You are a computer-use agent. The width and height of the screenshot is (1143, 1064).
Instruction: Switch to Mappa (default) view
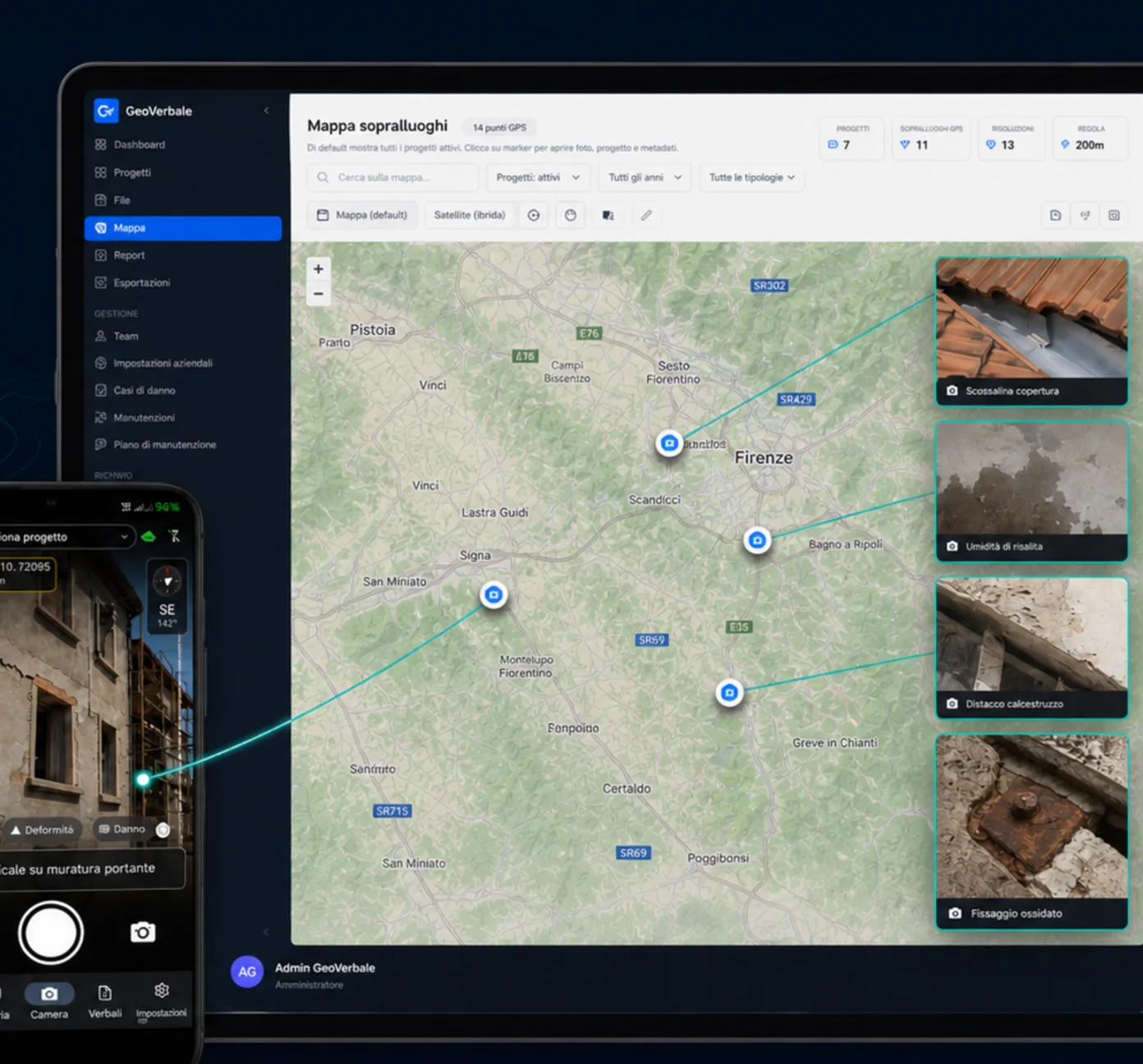[362, 215]
